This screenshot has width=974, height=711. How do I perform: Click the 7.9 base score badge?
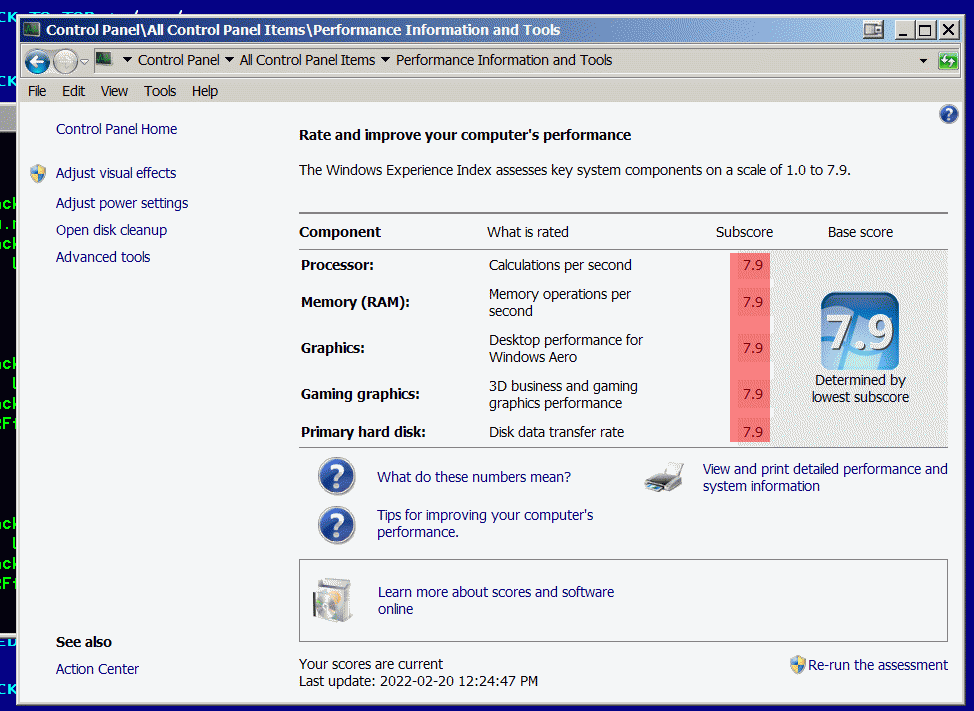pos(860,331)
